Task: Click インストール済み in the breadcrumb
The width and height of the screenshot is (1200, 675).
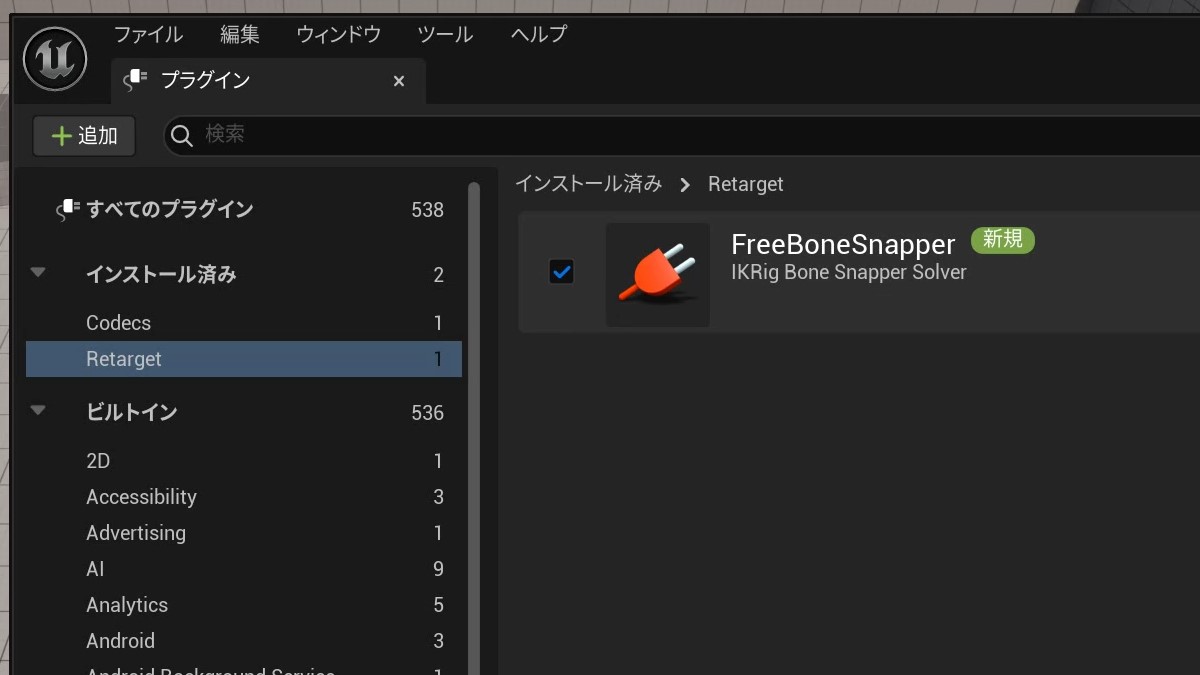Action: 588,184
